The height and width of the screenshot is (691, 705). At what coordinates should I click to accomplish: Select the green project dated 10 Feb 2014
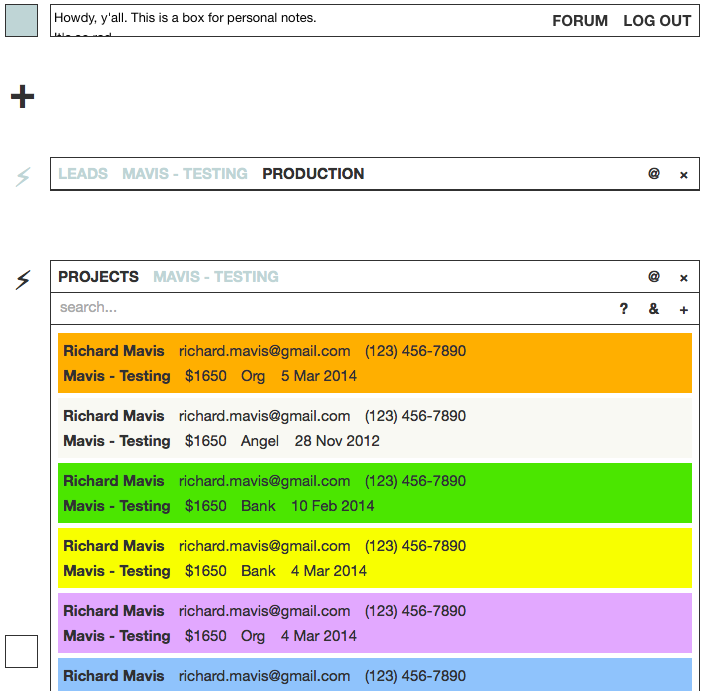374,493
